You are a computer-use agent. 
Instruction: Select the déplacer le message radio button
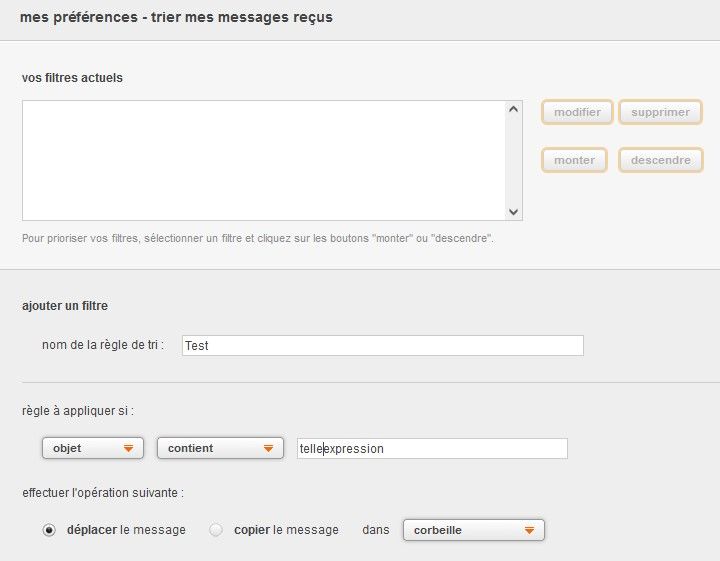tap(49, 530)
